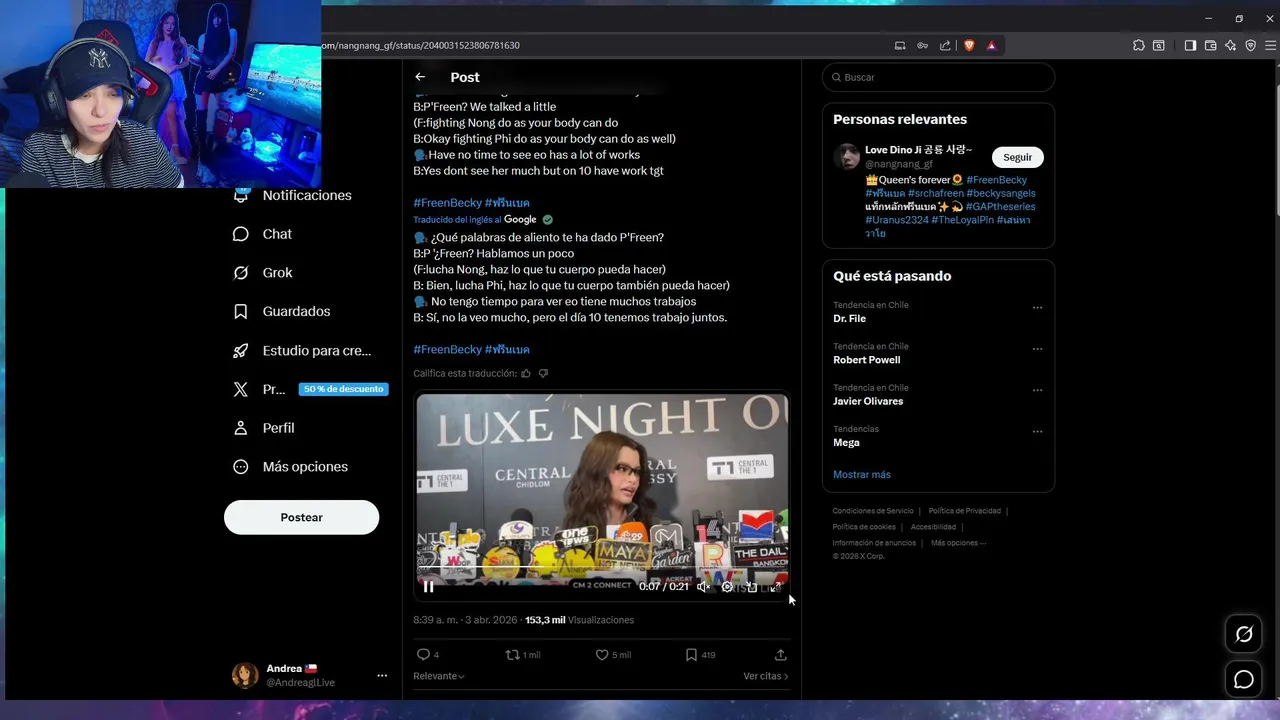The height and width of the screenshot is (720, 1280).
Task: Open Brave Leo AI sparkle icon
Action: [1230, 45]
